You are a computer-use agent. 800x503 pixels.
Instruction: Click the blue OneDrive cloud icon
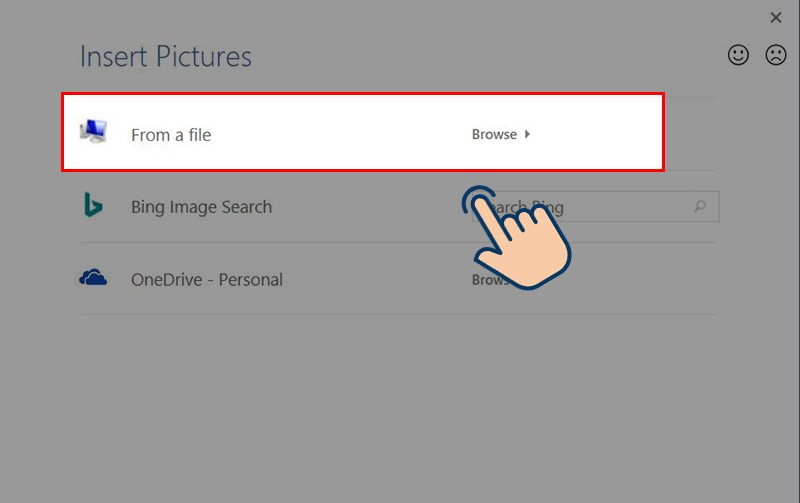(93, 277)
